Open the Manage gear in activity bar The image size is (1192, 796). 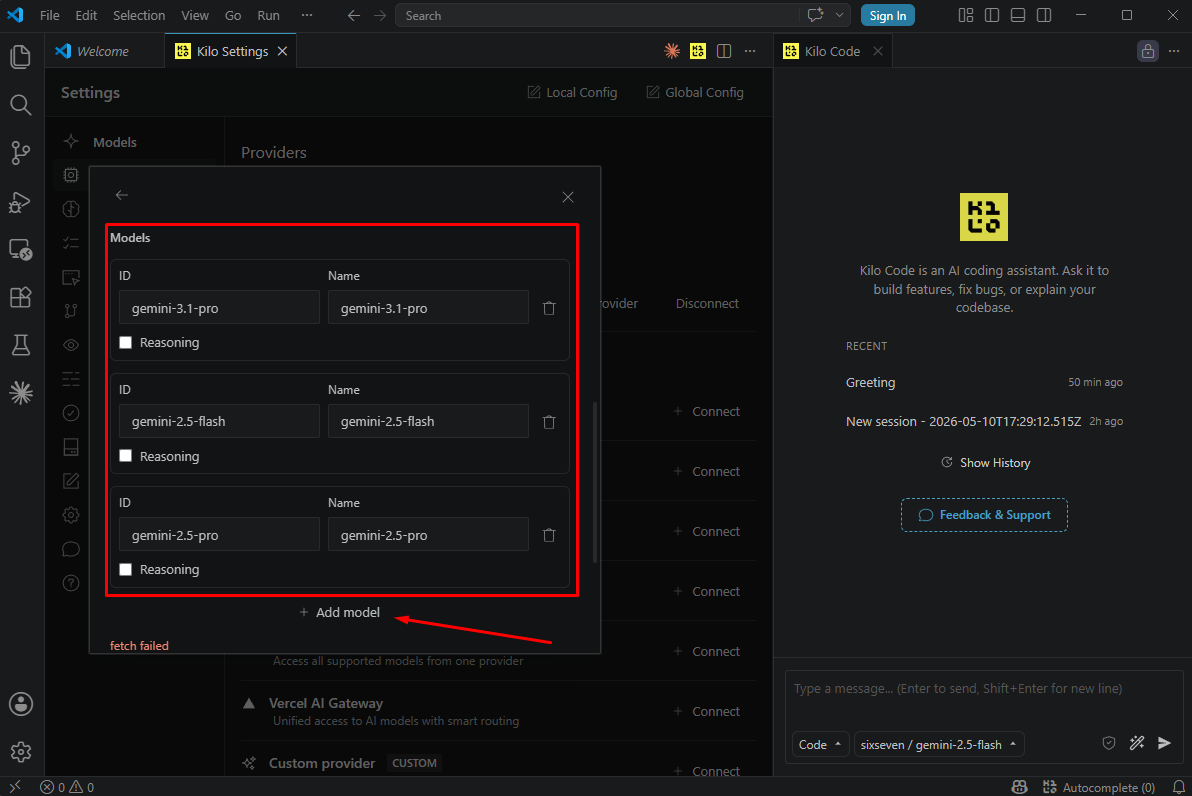click(x=21, y=752)
